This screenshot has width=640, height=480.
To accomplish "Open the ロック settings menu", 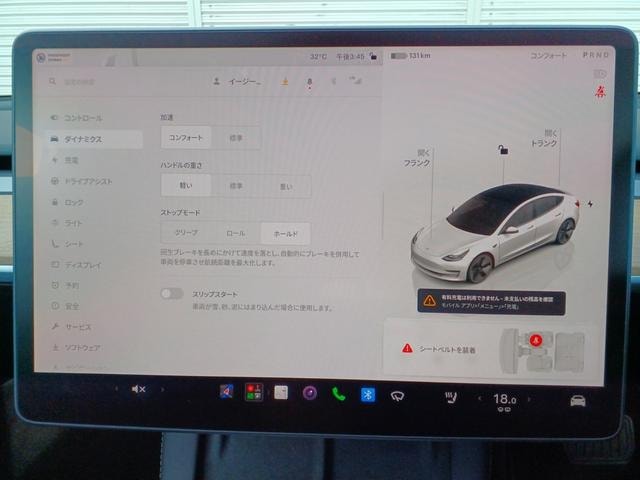I will click(x=68, y=202).
